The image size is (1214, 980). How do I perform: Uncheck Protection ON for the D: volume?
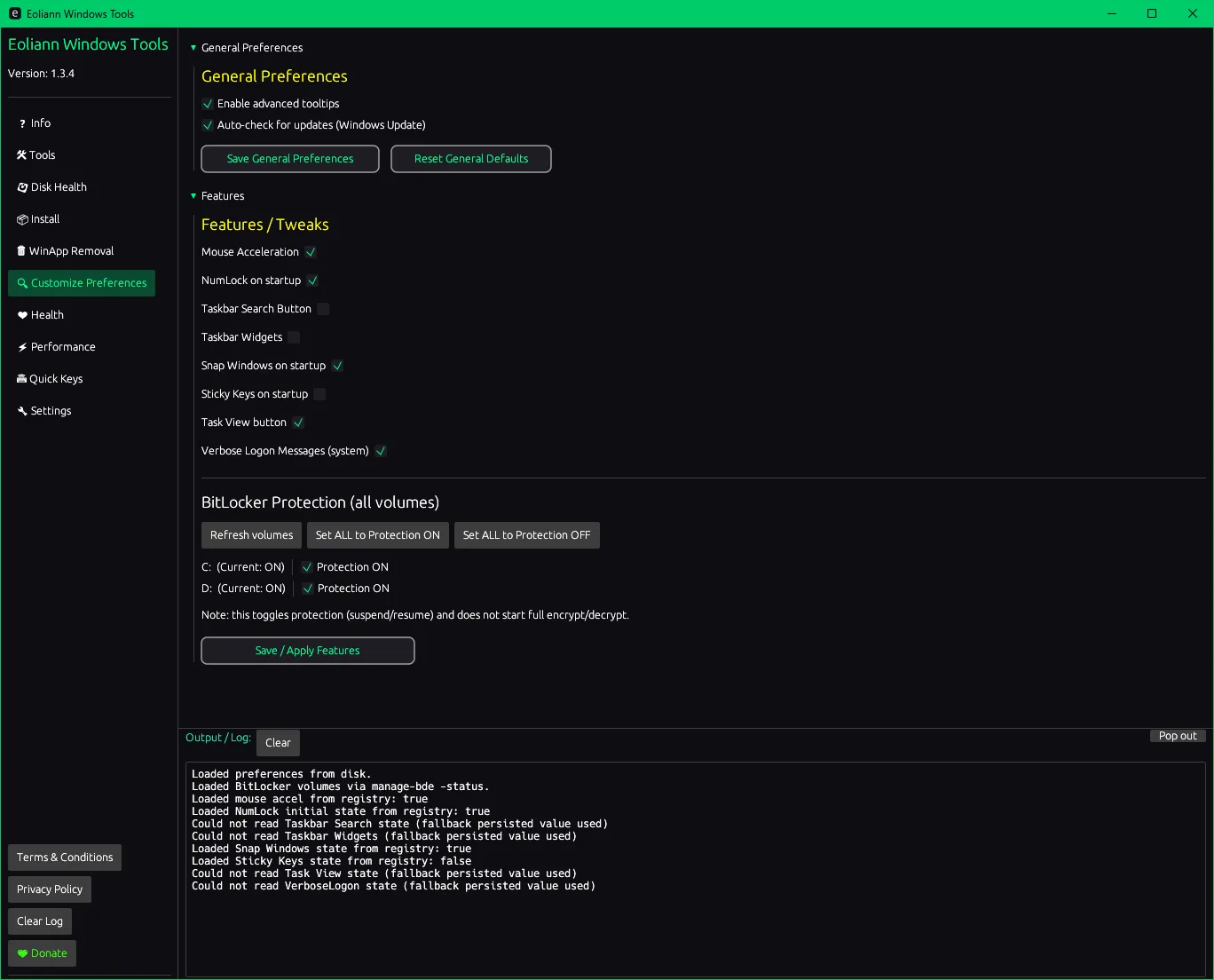[x=308, y=589]
